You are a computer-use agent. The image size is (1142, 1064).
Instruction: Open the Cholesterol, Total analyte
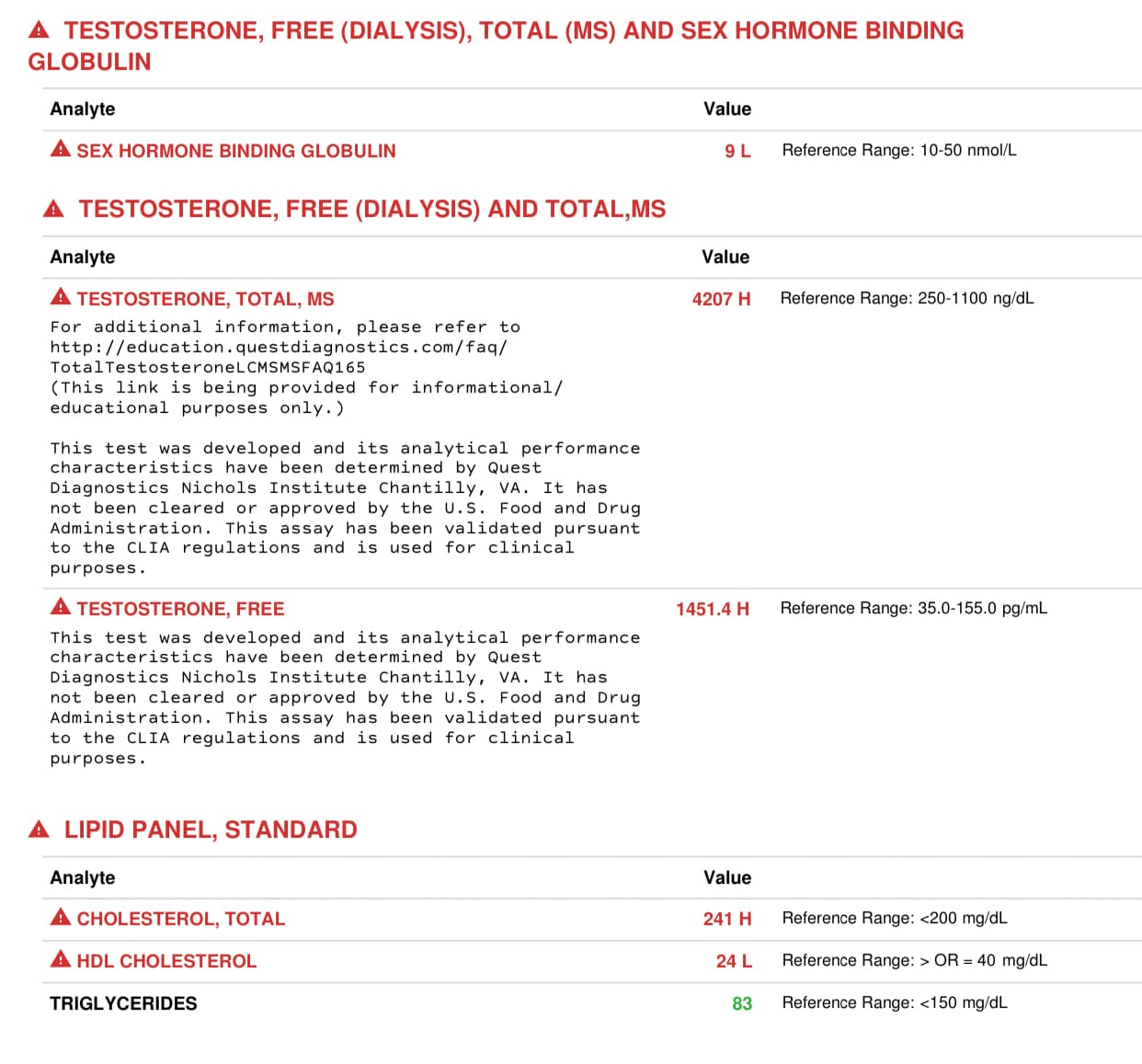click(x=180, y=919)
